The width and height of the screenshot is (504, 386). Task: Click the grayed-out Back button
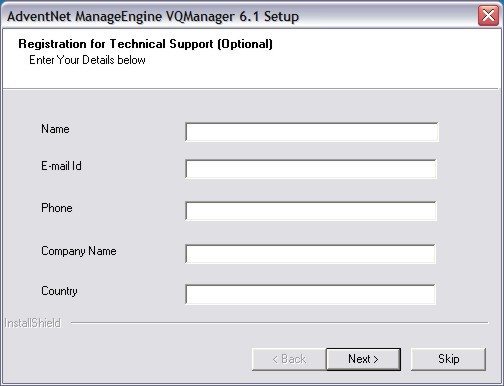(289, 359)
